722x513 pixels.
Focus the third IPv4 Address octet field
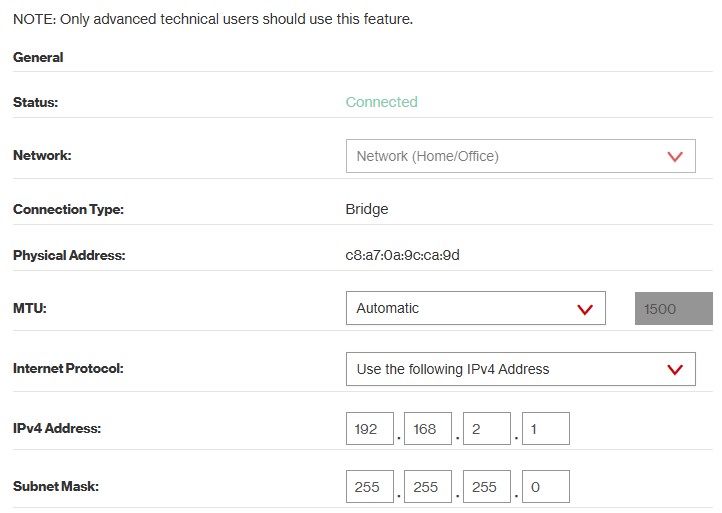tap(487, 429)
